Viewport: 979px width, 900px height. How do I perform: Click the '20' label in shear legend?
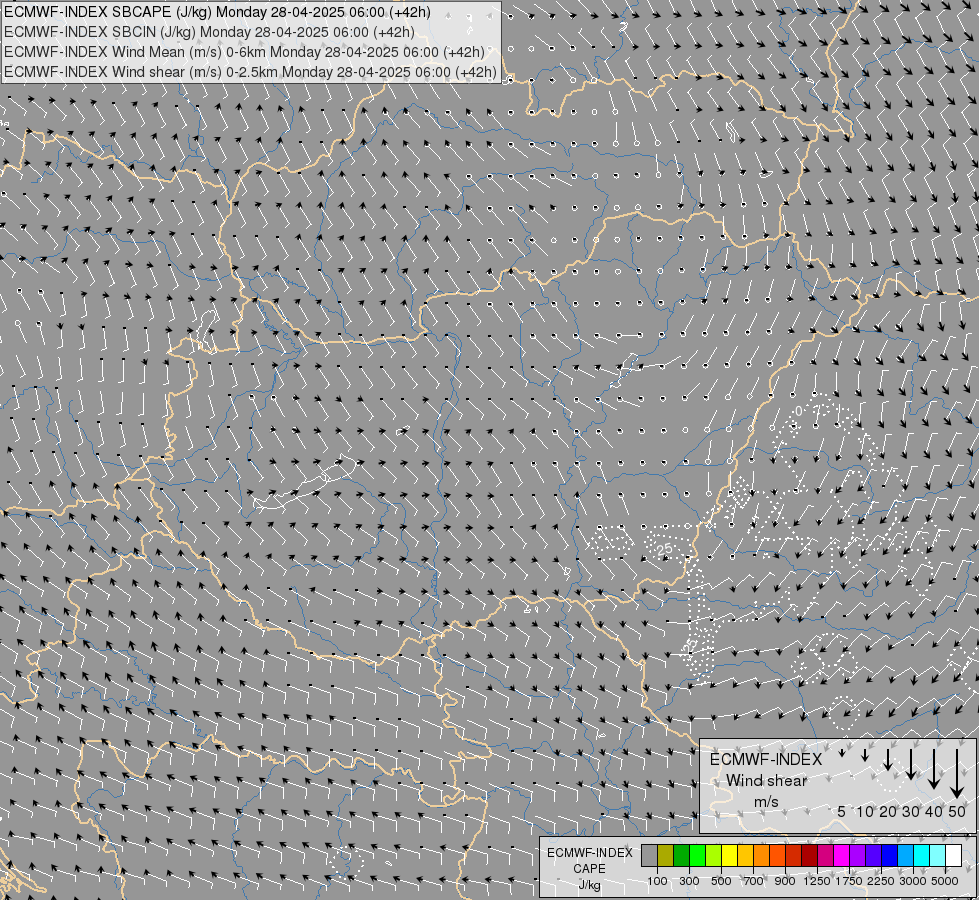(x=888, y=811)
